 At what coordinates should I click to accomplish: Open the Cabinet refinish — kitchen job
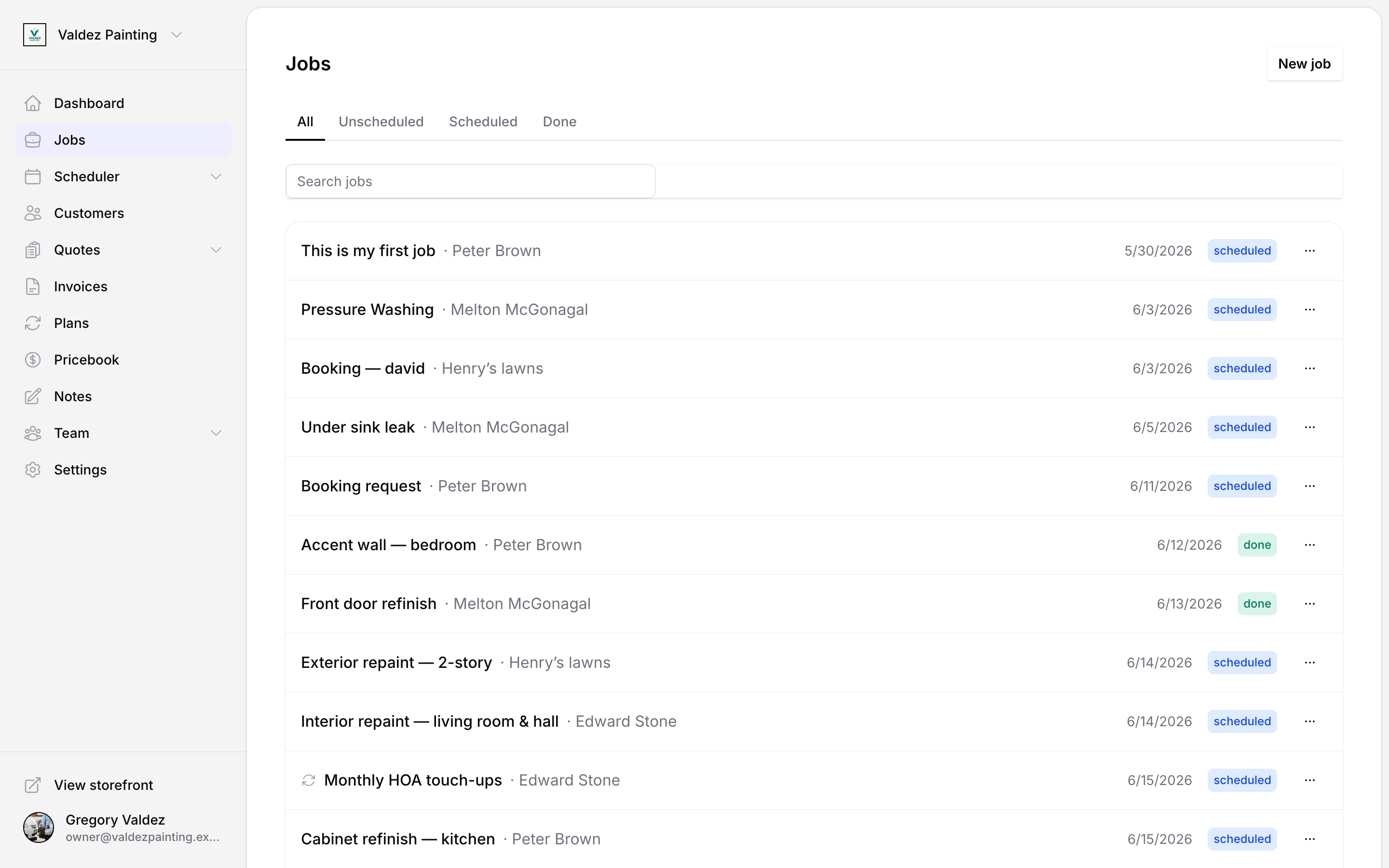(x=814, y=839)
